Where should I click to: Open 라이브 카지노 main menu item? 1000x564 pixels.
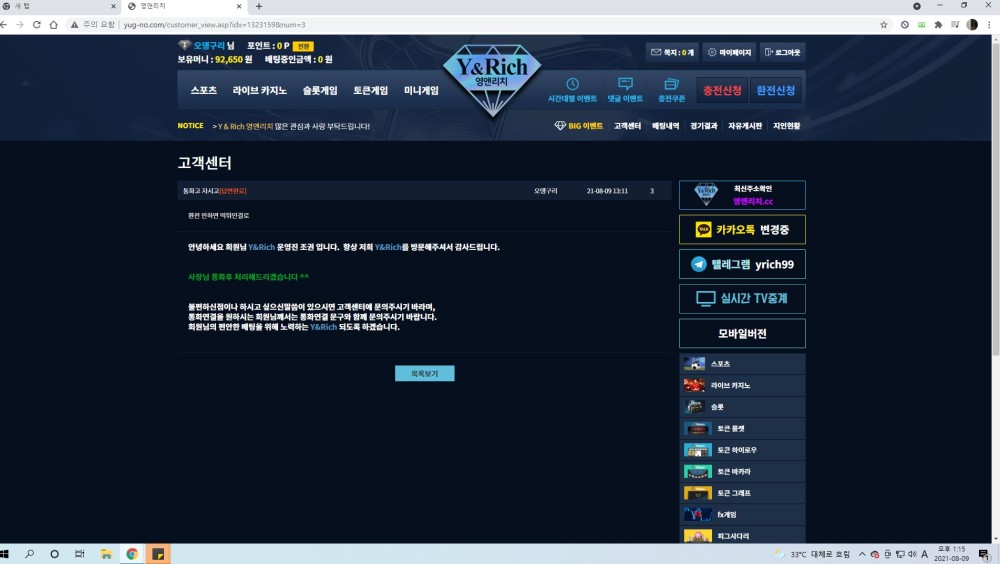pos(260,91)
